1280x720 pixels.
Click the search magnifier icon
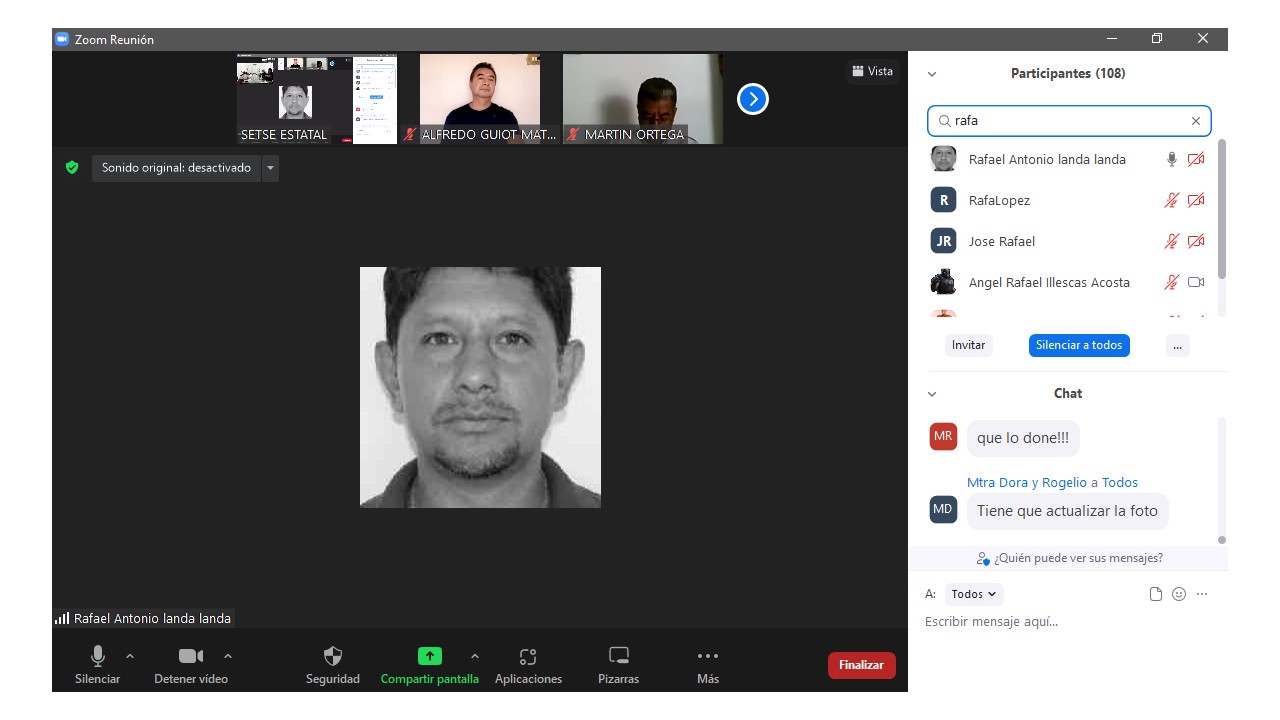click(x=944, y=121)
